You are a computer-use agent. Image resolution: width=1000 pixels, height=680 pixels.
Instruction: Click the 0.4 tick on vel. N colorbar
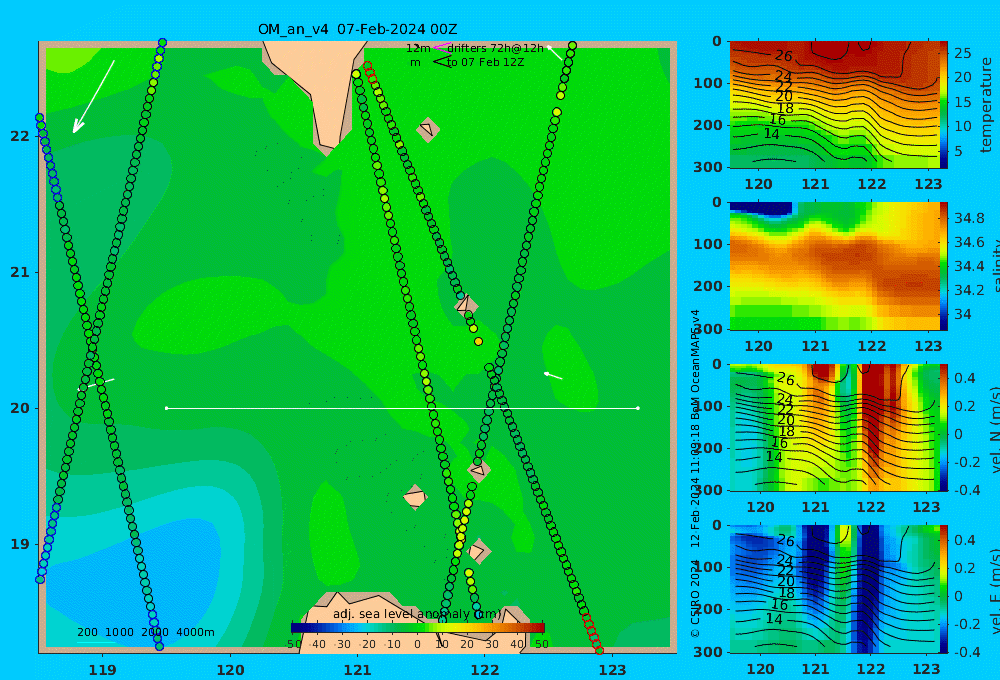coord(965,378)
